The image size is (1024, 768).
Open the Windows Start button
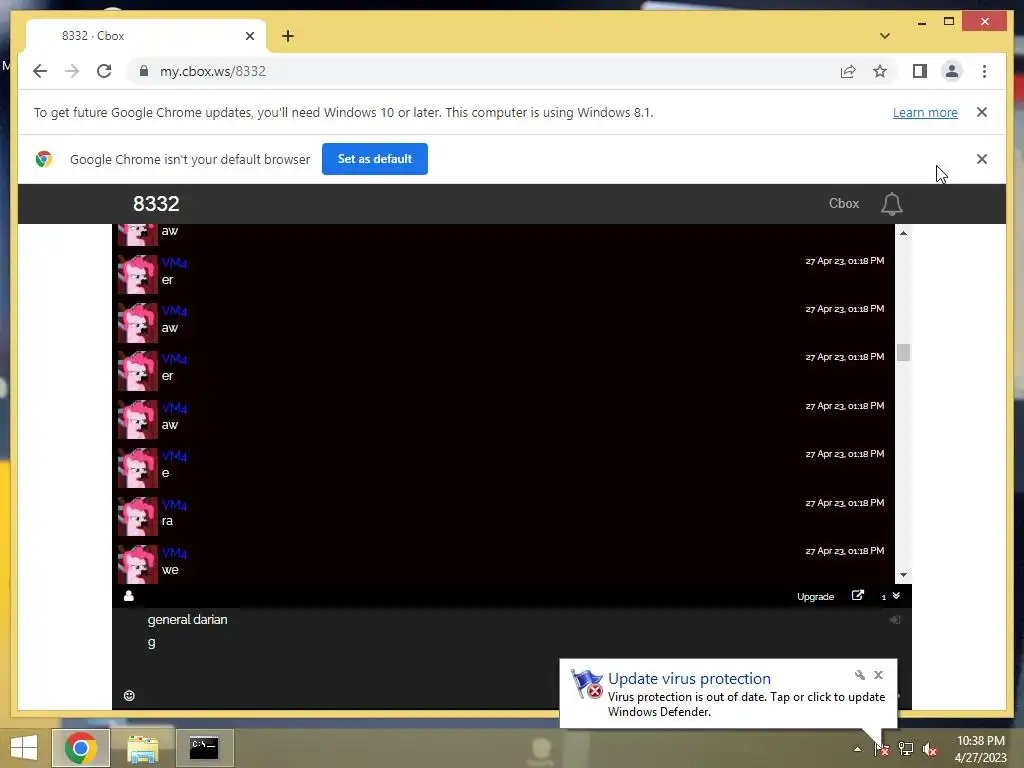[x=24, y=748]
